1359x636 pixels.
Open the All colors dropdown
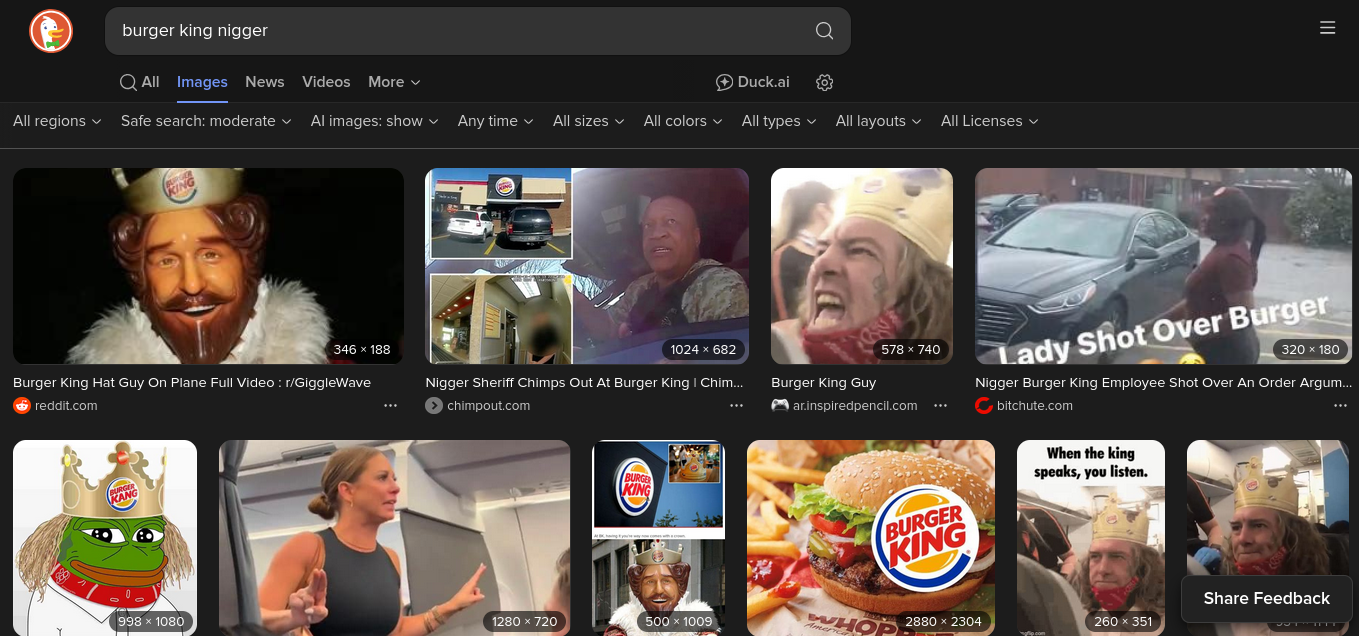click(x=684, y=121)
